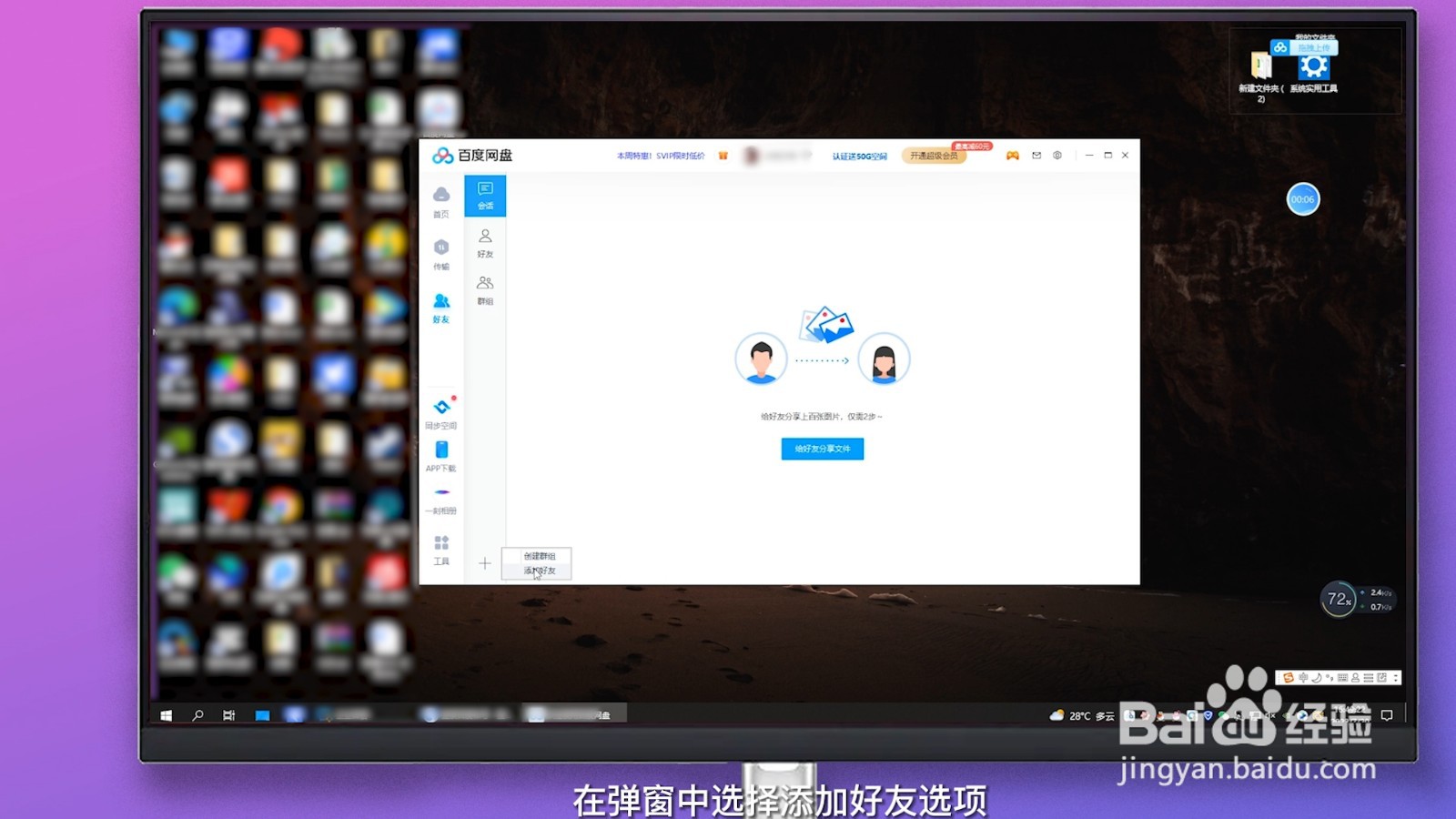Open the game controller icon in title bar

(1013, 156)
